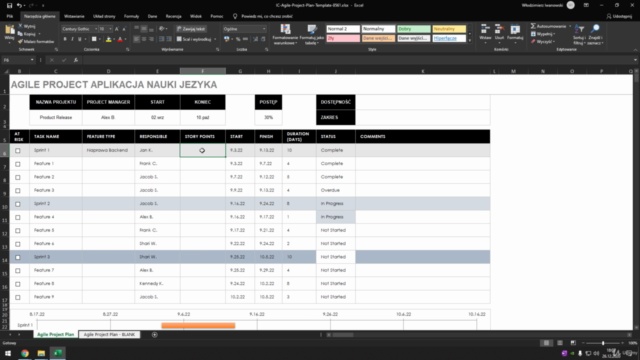Click the Wytnij (Cut) scissors icon
This screenshot has width=640, height=360.
20,26
